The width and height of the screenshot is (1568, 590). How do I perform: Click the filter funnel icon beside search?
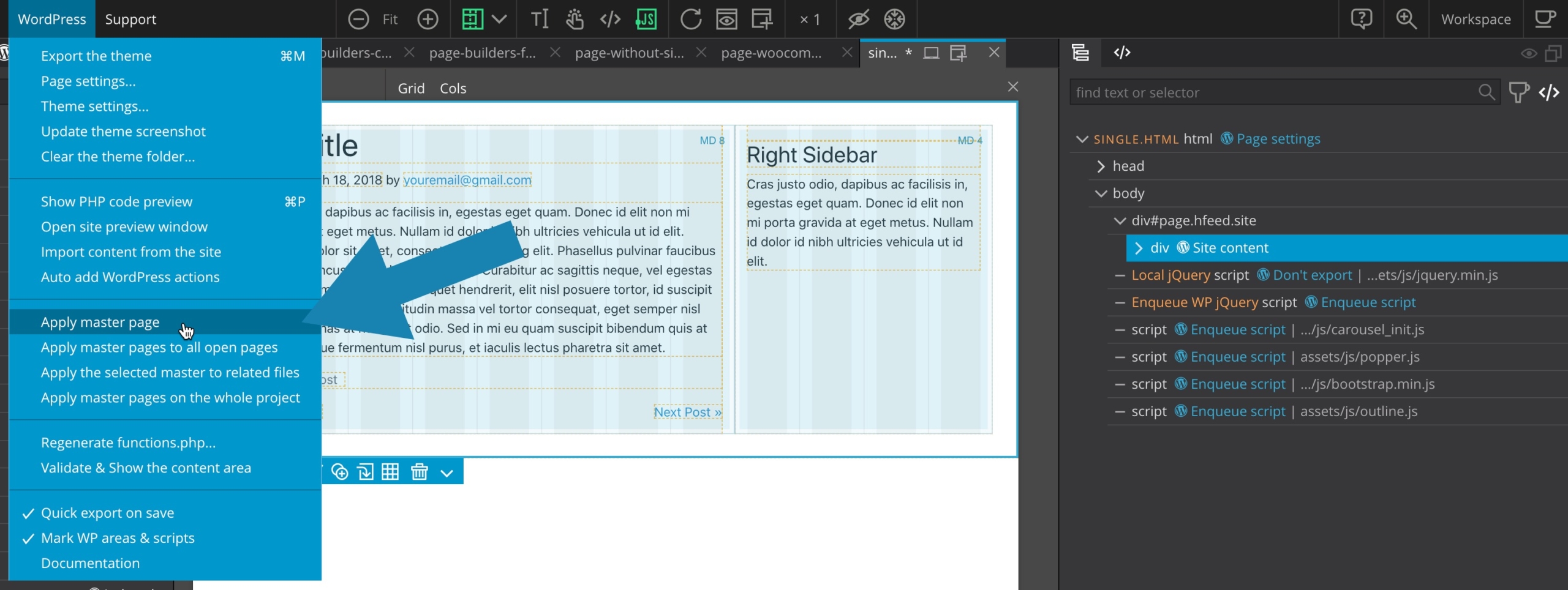[1519, 92]
